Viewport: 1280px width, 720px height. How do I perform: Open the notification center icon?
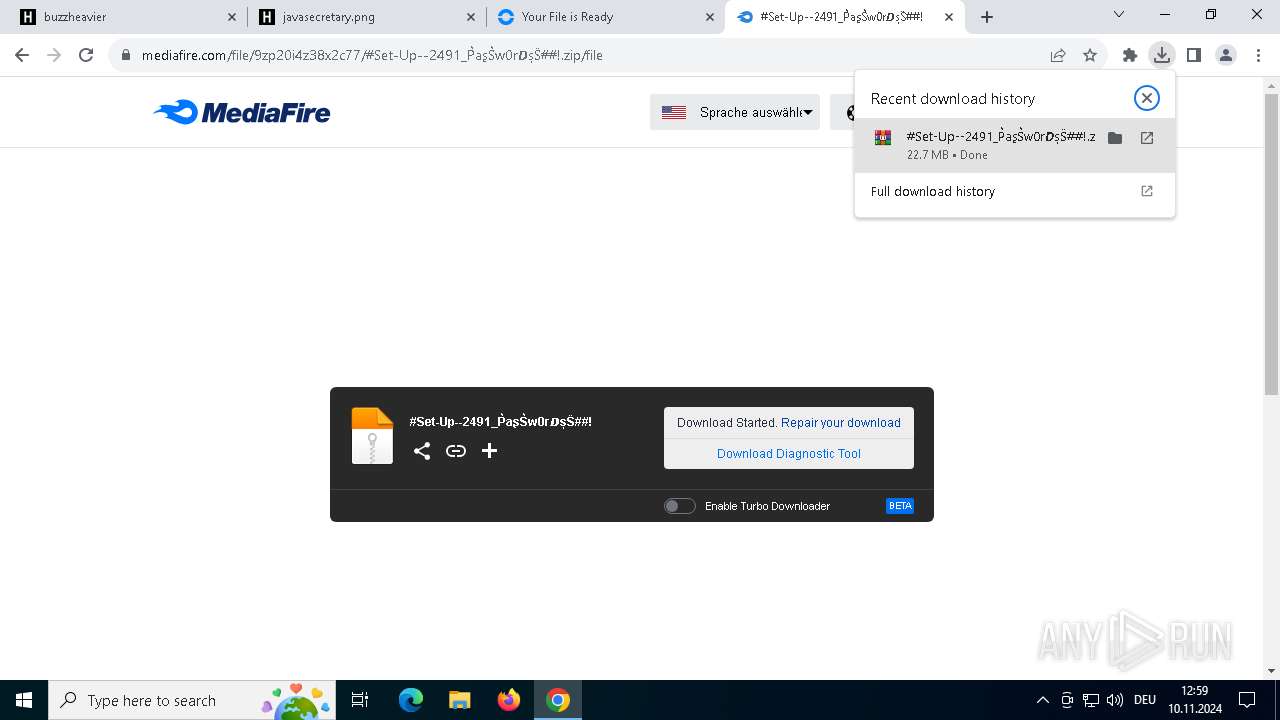click(1247, 700)
